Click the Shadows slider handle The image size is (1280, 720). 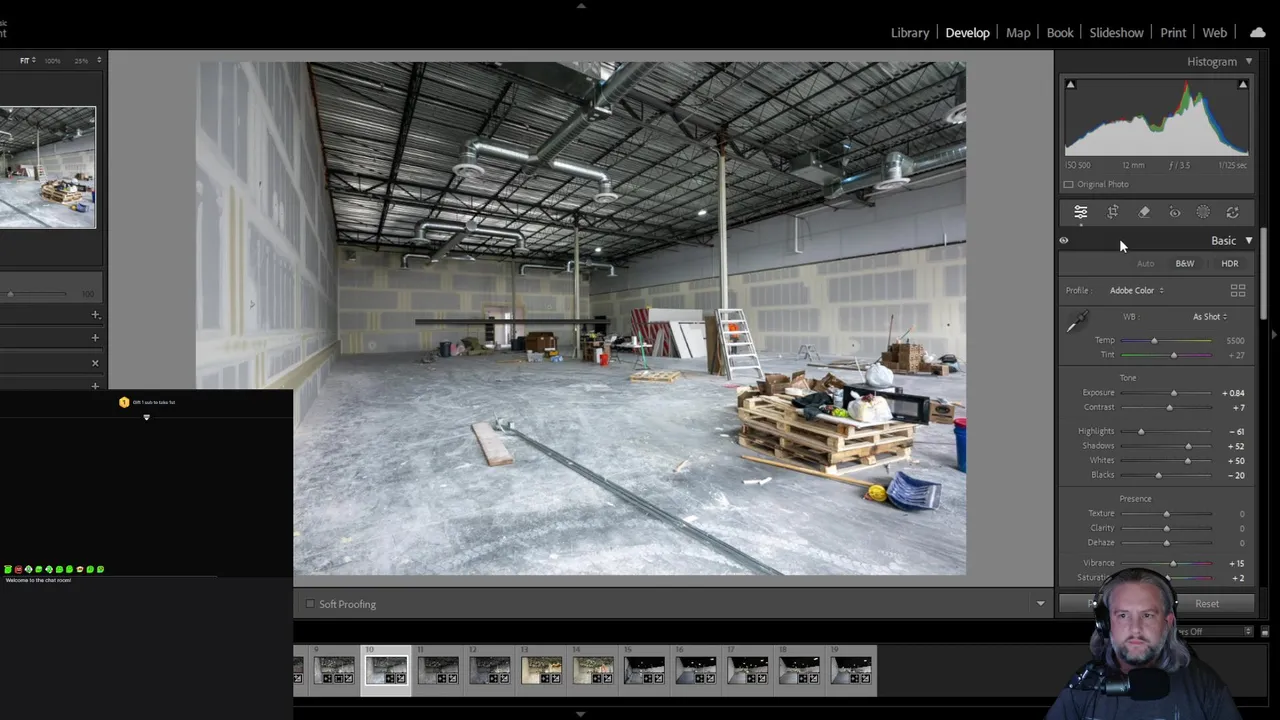[x=1188, y=446]
